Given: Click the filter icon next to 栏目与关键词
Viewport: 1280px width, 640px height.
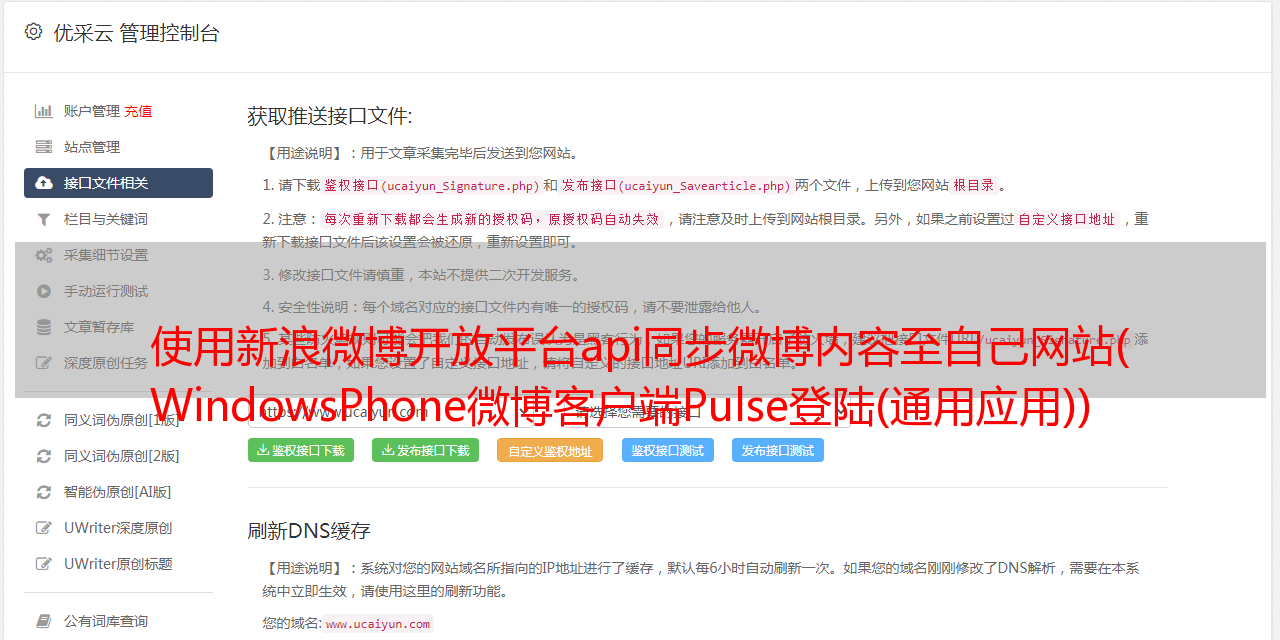Looking at the screenshot, I should click(44, 219).
